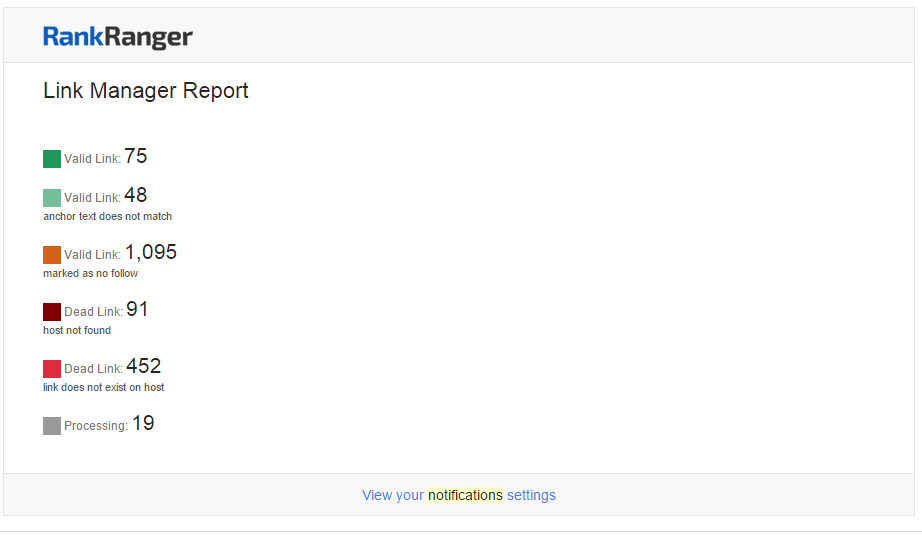The height and width of the screenshot is (536, 922).
Task: Click 'host not found' note
Action: coord(77,330)
